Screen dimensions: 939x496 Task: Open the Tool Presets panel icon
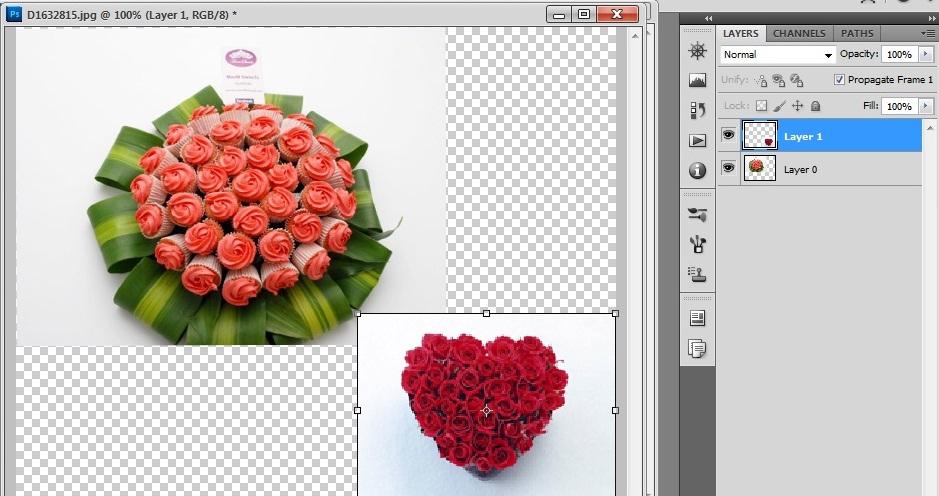point(697,214)
